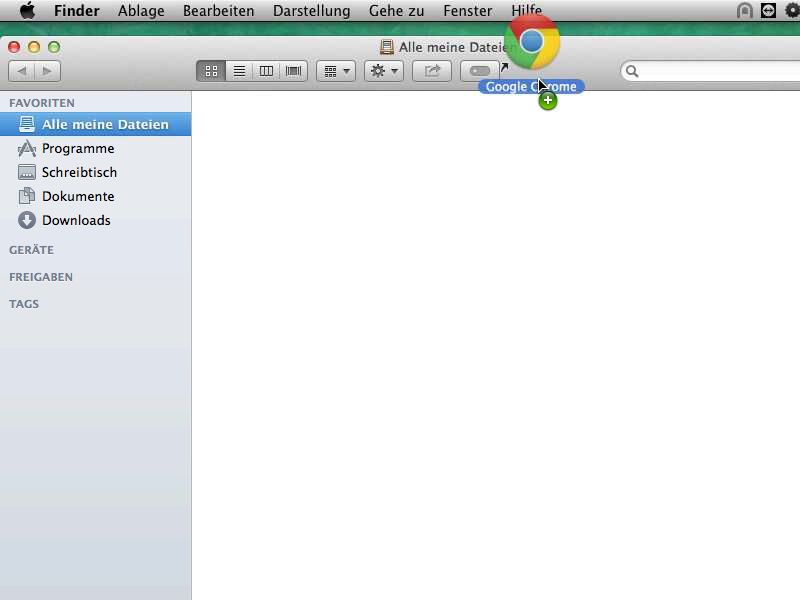
Task: Switch to column view
Action: (x=266, y=71)
